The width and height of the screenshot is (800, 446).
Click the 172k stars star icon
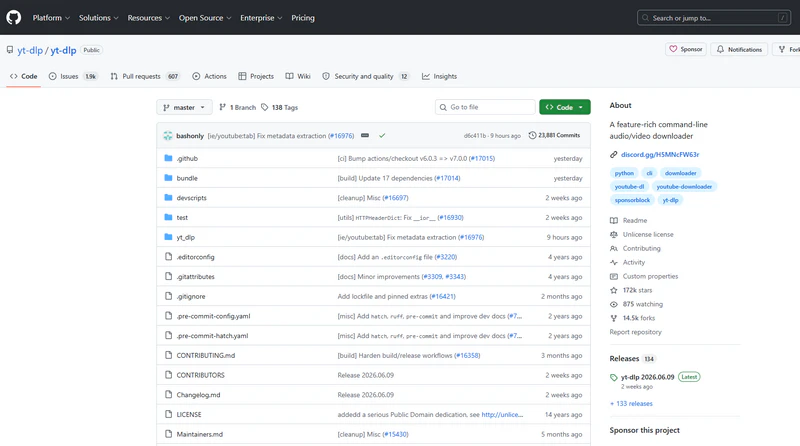pyautogui.click(x=614, y=290)
